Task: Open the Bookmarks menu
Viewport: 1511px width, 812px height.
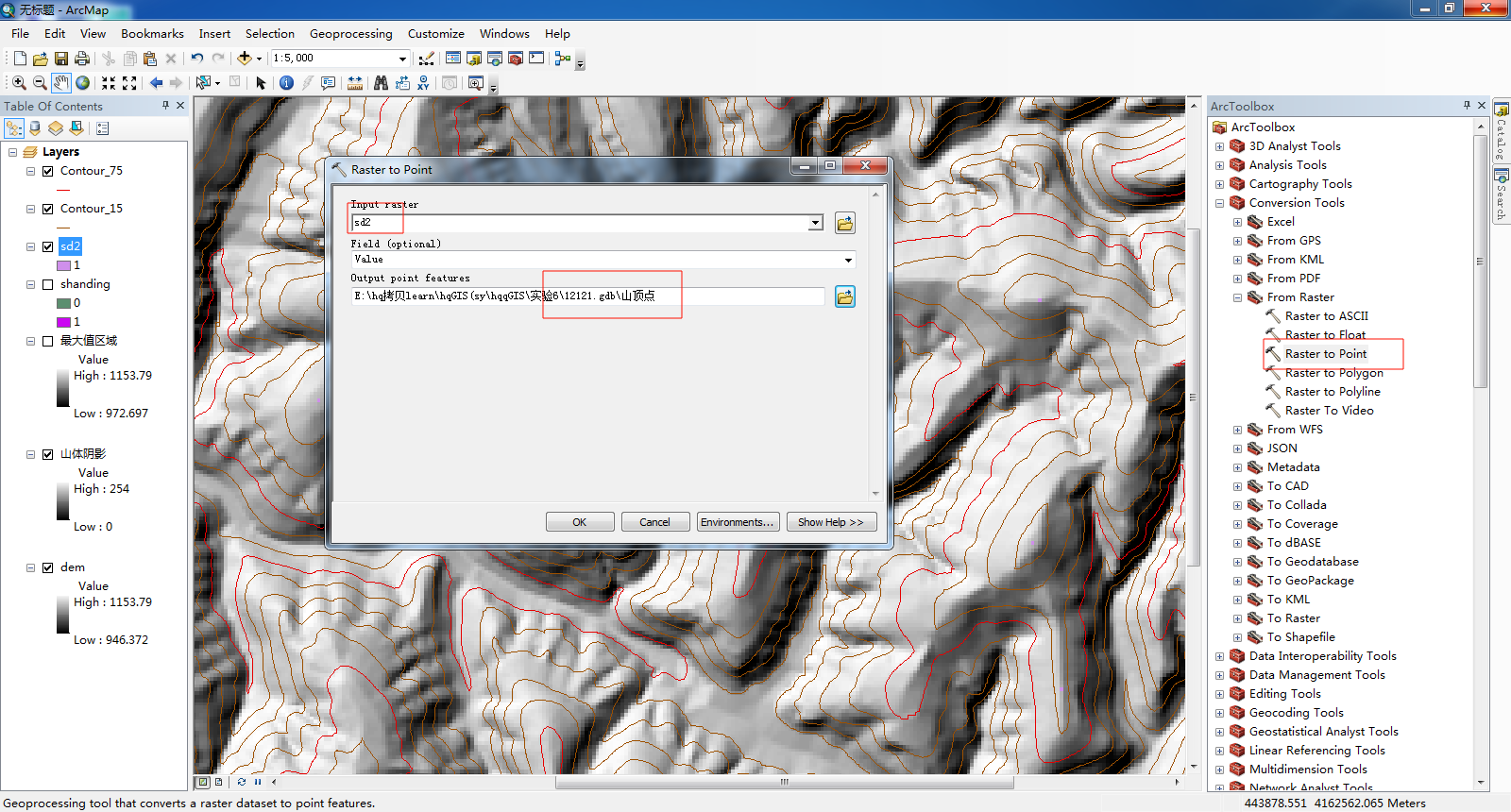Action: point(152,34)
